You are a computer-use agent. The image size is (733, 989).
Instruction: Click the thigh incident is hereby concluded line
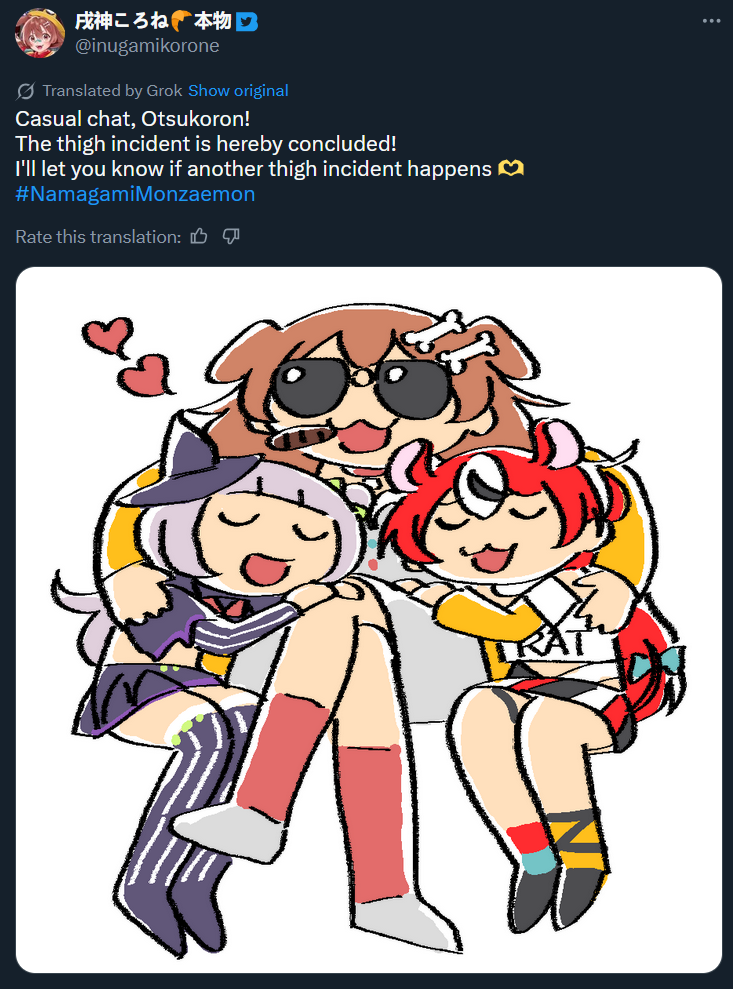(x=206, y=144)
